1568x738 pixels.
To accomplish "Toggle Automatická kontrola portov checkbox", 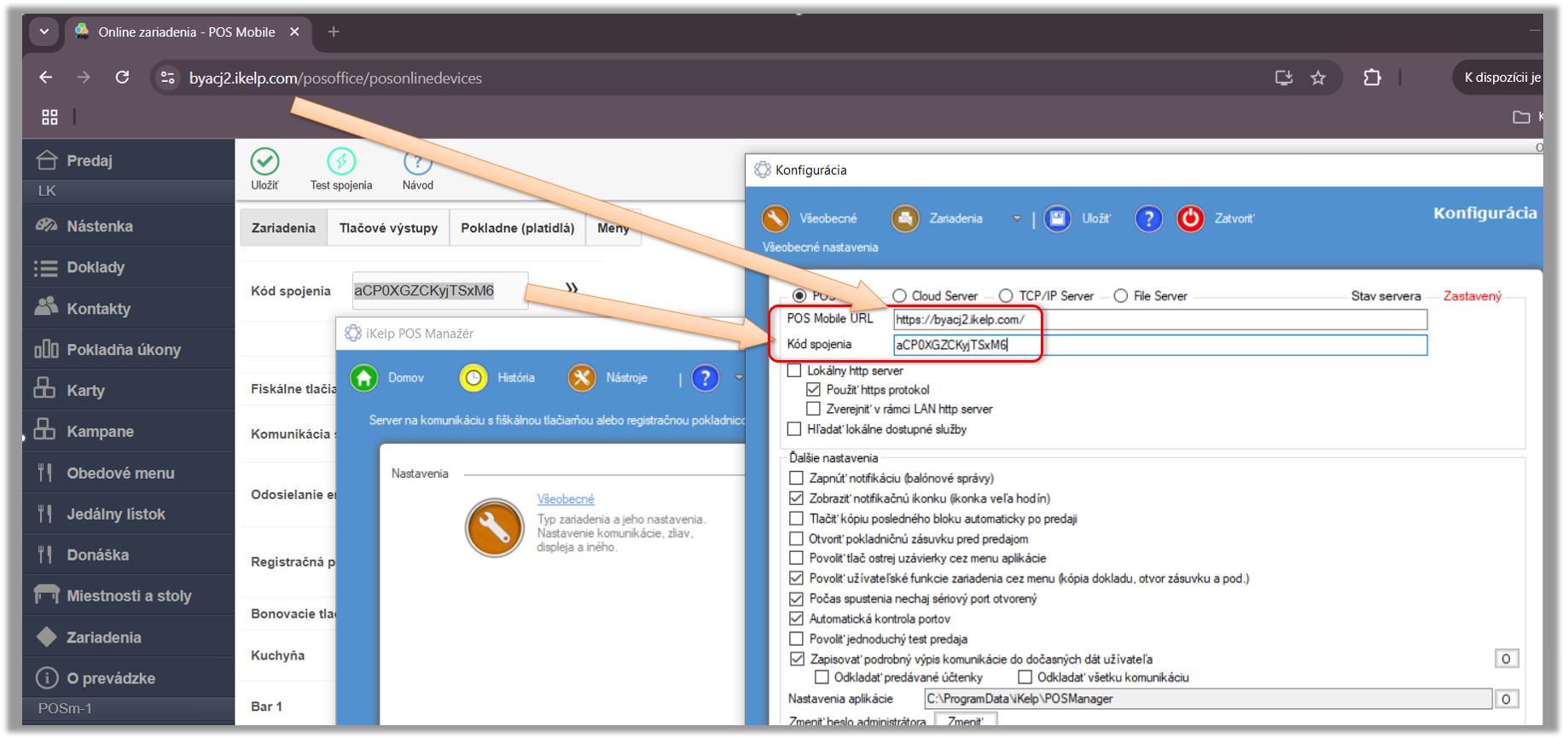I will coord(796,619).
